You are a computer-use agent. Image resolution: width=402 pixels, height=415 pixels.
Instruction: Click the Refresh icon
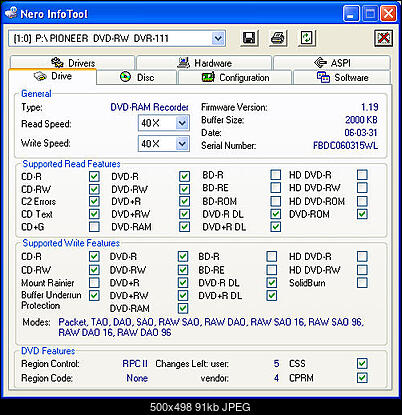click(306, 38)
